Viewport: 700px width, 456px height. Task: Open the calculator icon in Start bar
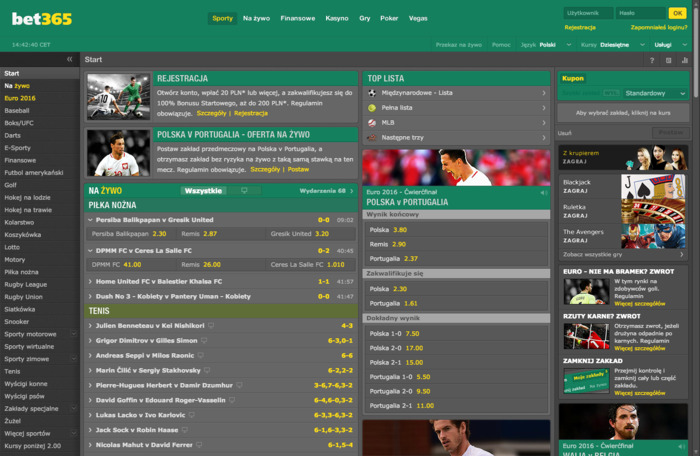click(668, 60)
